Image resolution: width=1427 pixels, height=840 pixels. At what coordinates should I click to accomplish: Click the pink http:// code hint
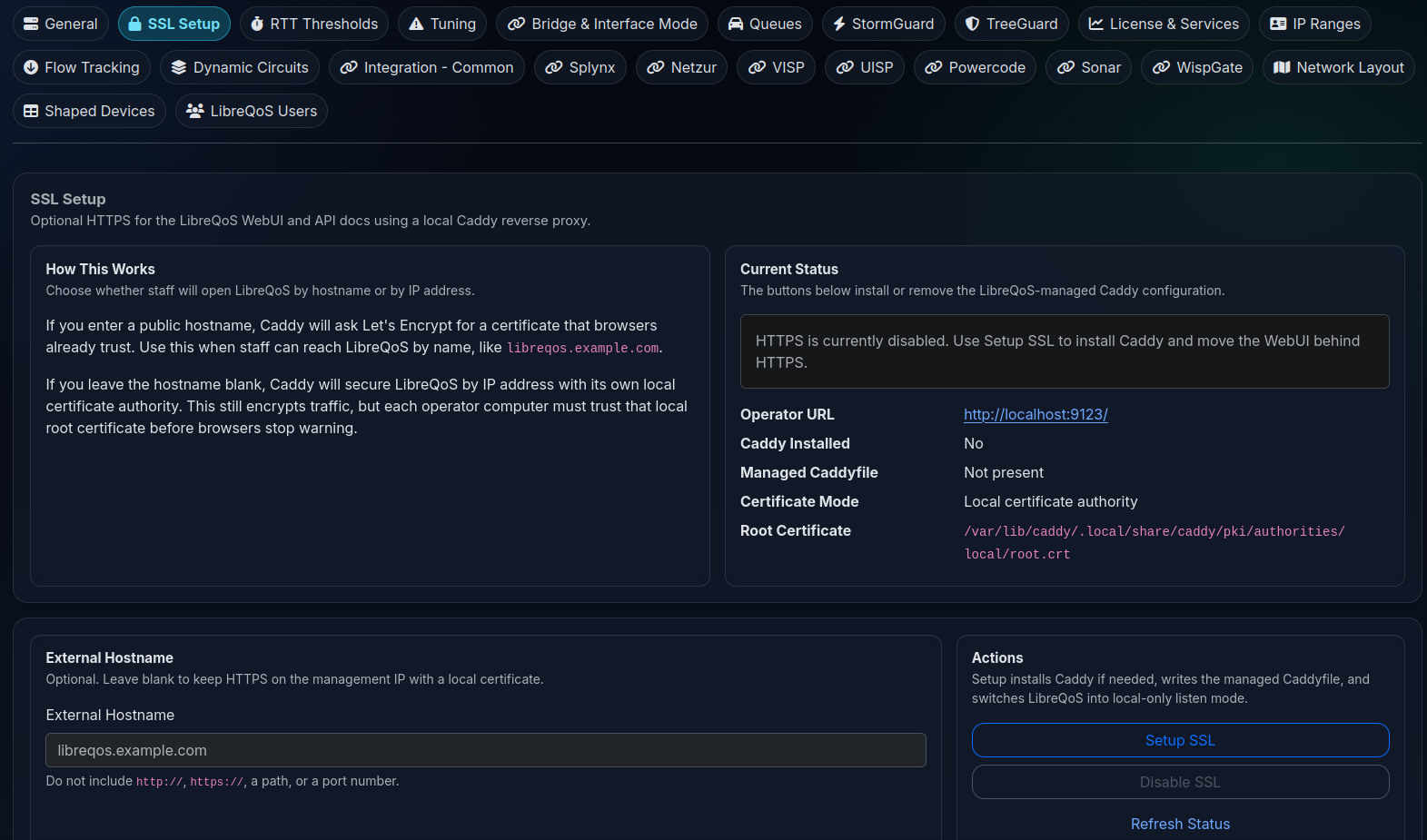pos(160,782)
